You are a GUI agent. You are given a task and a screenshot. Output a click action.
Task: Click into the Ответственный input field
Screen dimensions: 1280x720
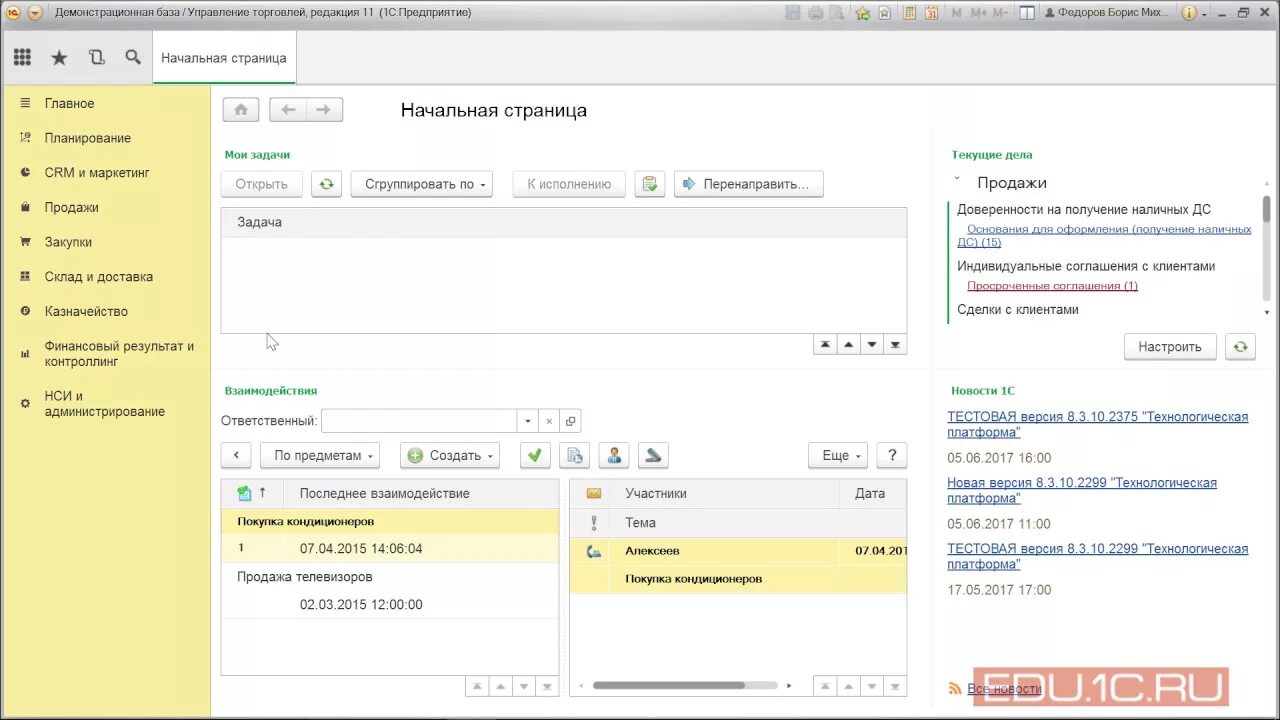(x=419, y=421)
